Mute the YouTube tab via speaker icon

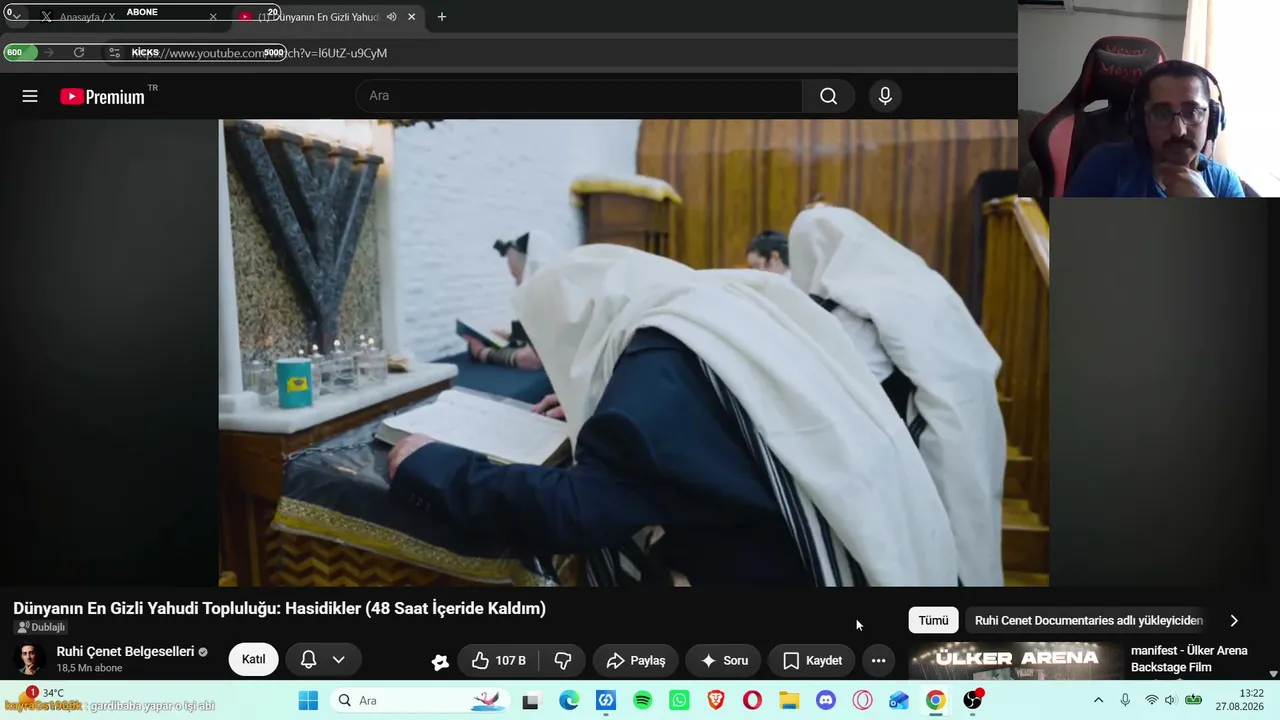click(x=392, y=17)
